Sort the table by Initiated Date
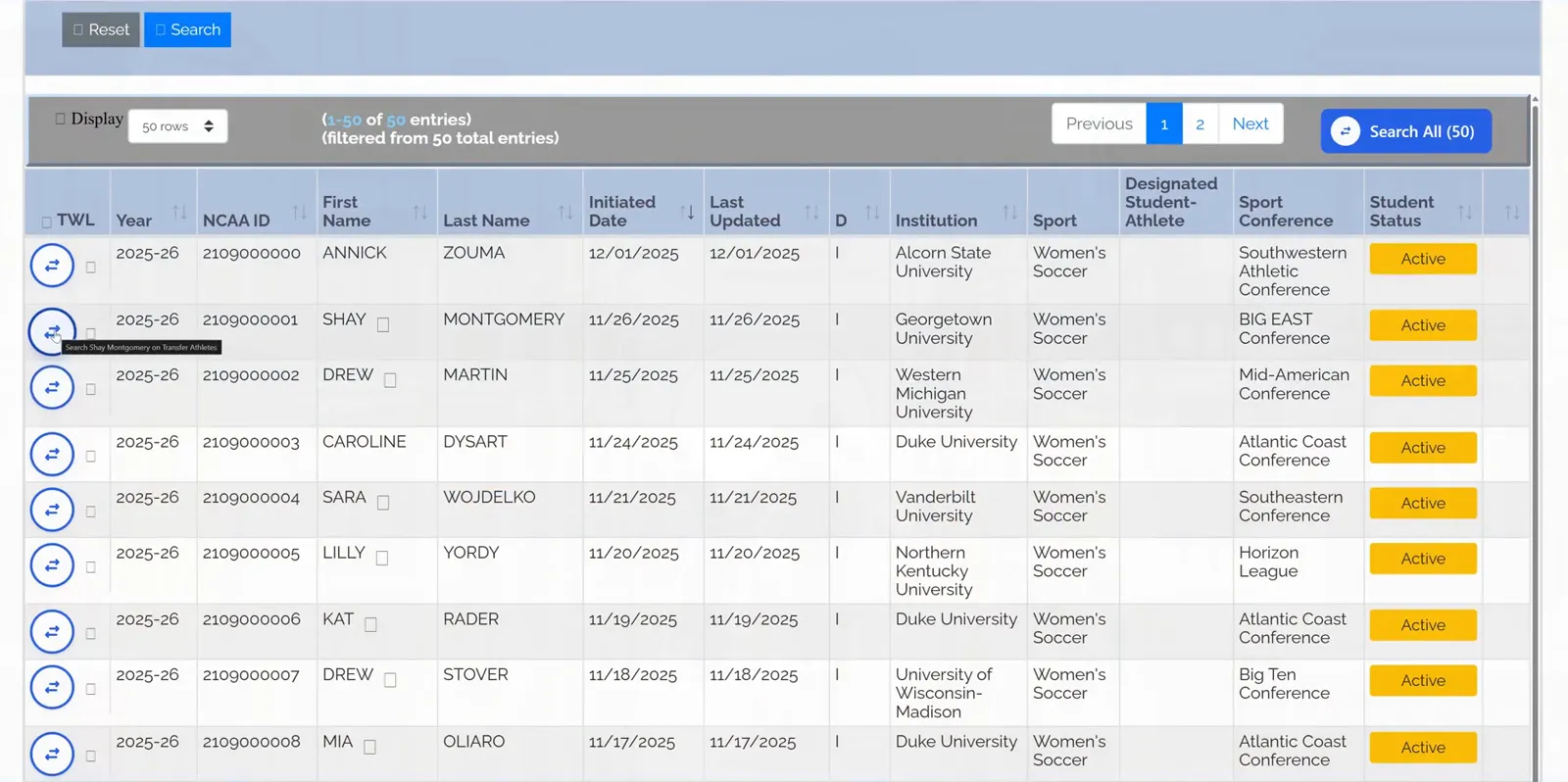 click(x=687, y=213)
